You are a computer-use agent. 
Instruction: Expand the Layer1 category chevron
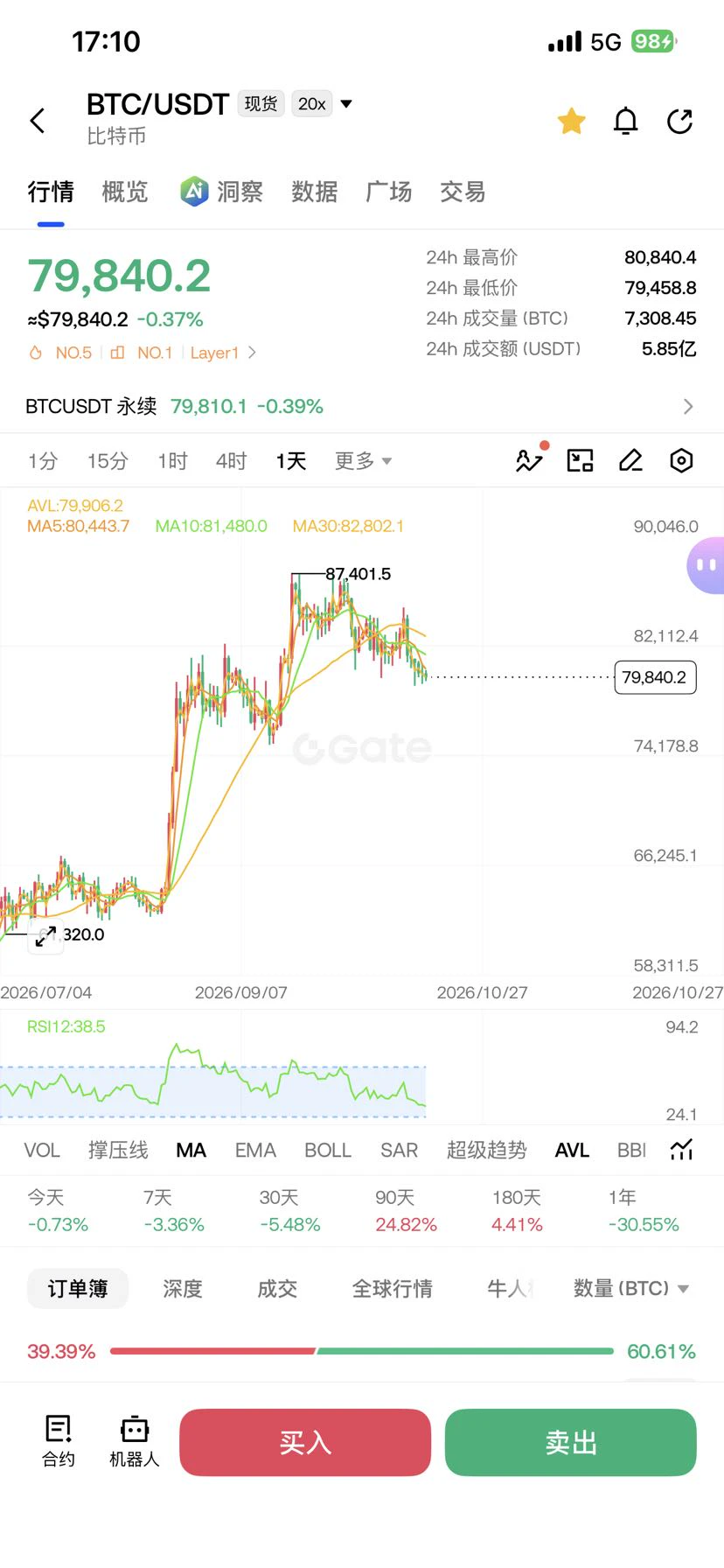[x=252, y=353]
